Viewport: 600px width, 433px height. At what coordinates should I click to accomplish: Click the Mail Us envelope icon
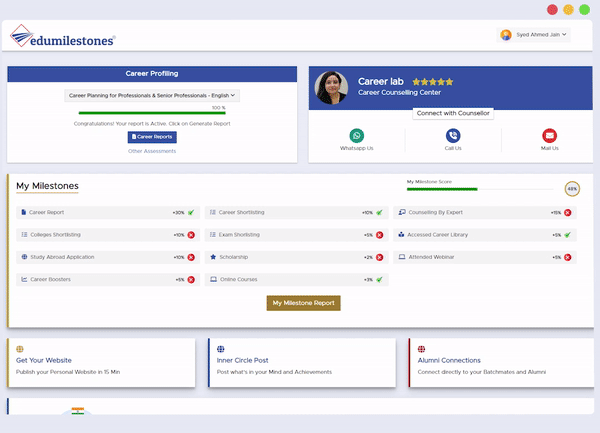549,135
